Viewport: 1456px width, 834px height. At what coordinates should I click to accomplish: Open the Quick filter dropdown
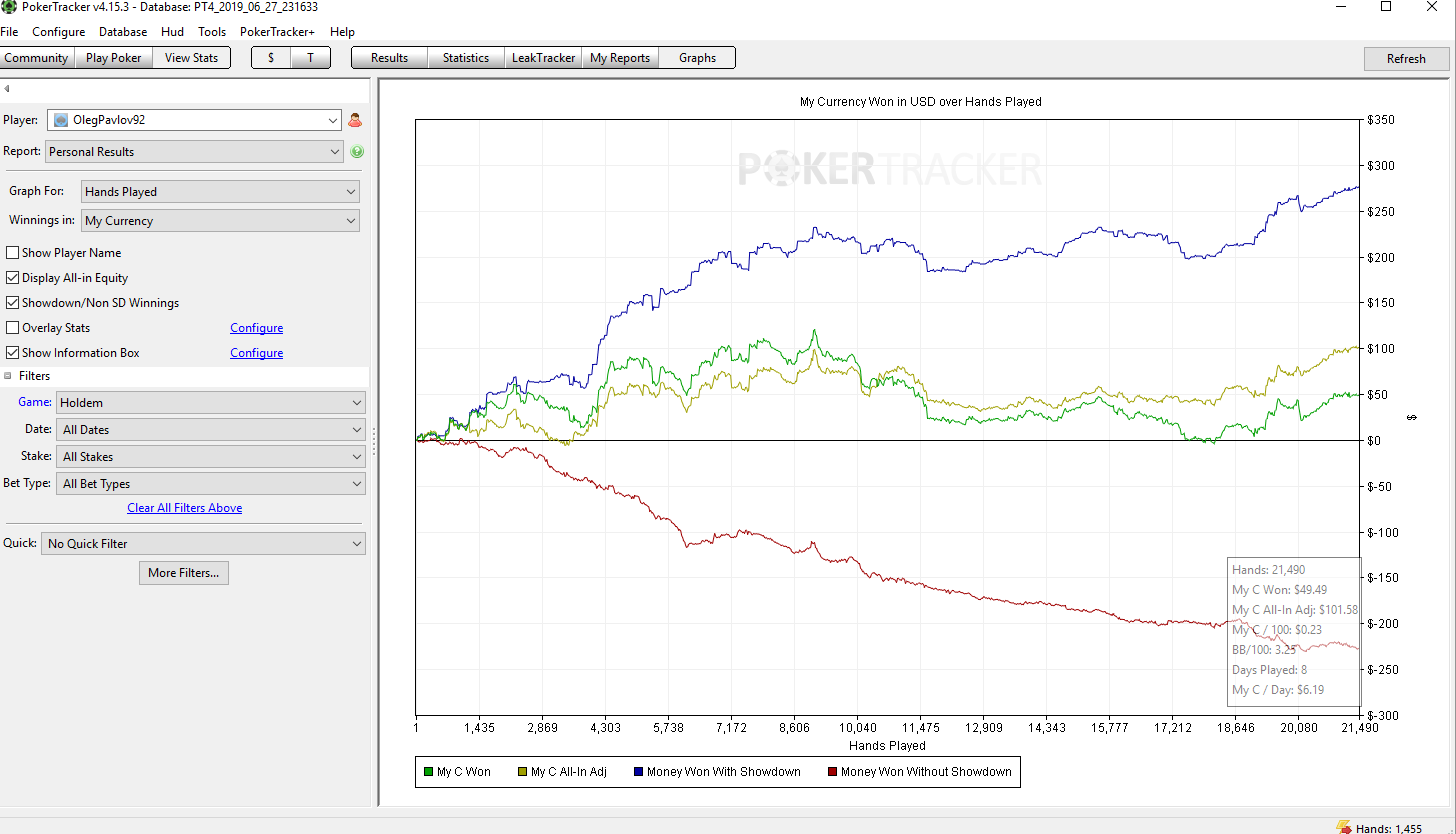click(203, 544)
